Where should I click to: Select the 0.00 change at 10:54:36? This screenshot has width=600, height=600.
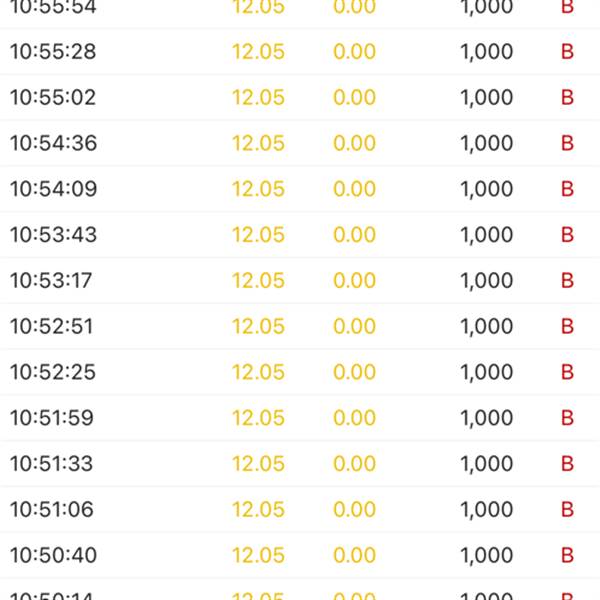click(x=354, y=144)
